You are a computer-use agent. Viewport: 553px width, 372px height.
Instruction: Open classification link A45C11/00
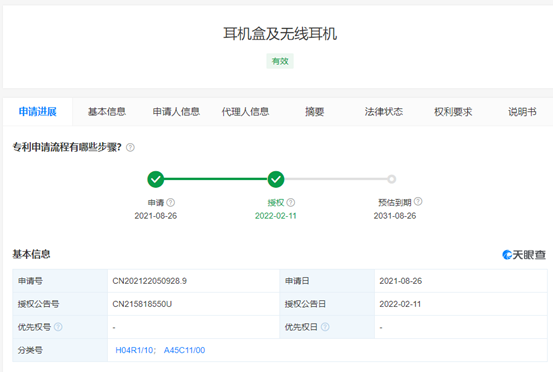click(184, 350)
